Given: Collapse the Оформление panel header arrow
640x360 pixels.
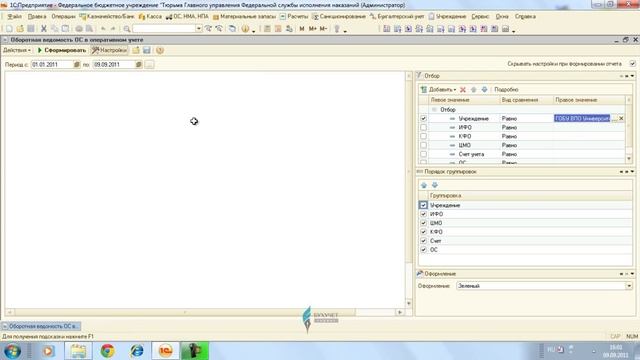Looking at the screenshot, I should (633, 274).
